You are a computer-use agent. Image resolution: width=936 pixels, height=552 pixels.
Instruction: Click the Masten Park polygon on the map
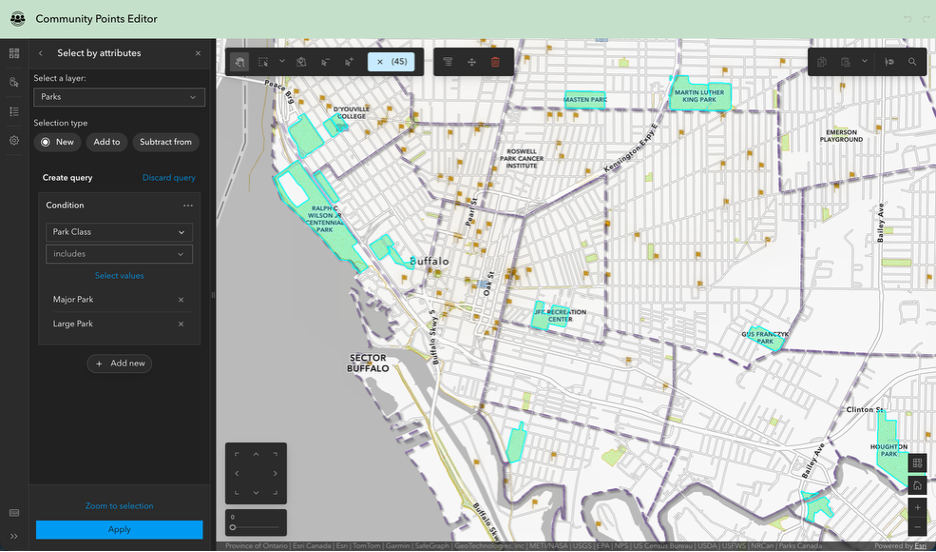[x=585, y=100]
